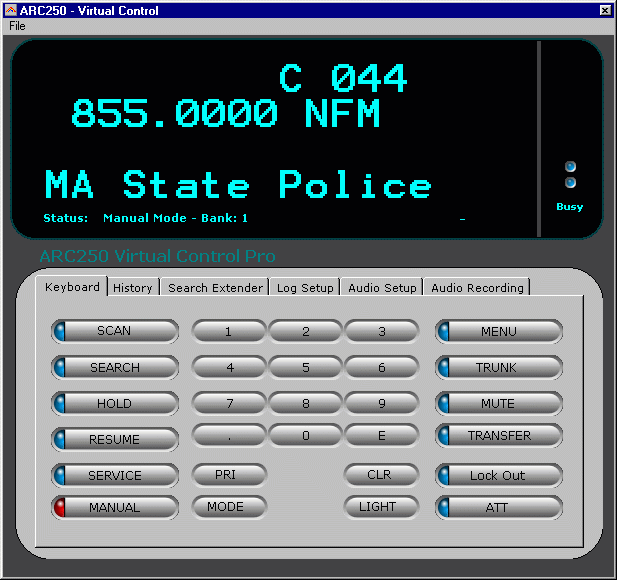
Task: Click keypad digit 9
Action: [x=381, y=403]
